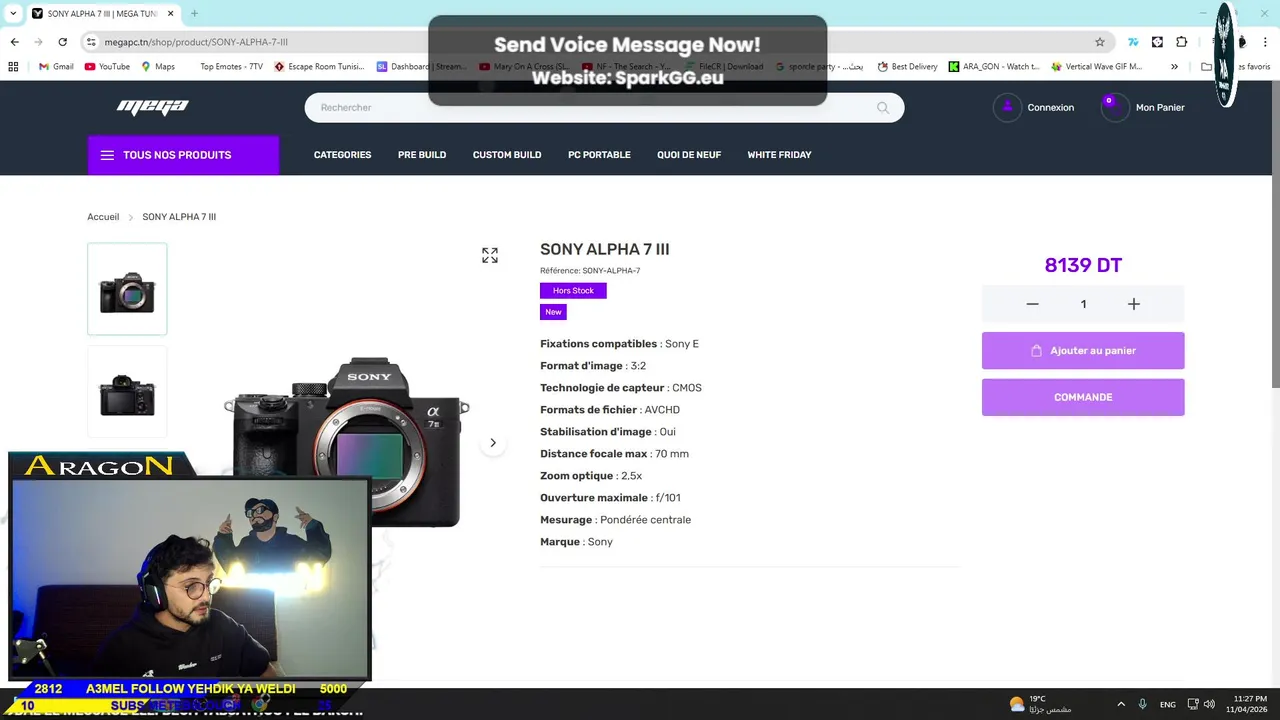Image resolution: width=1280 pixels, height=720 pixels.
Task: Click the address bar URL
Action: tap(196, 42)
